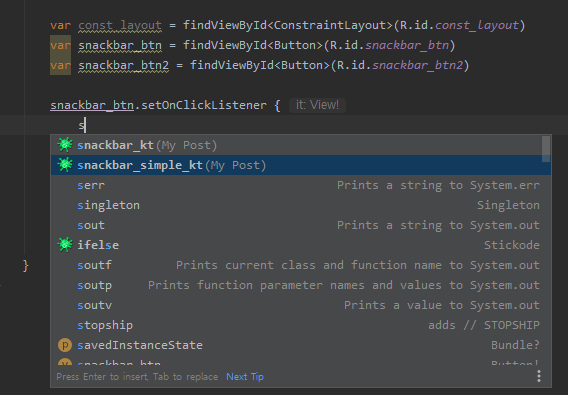This screenshot has width=568, height=395.
Task: Click the closing brace at the editor's left
Action: pos(25,266)
